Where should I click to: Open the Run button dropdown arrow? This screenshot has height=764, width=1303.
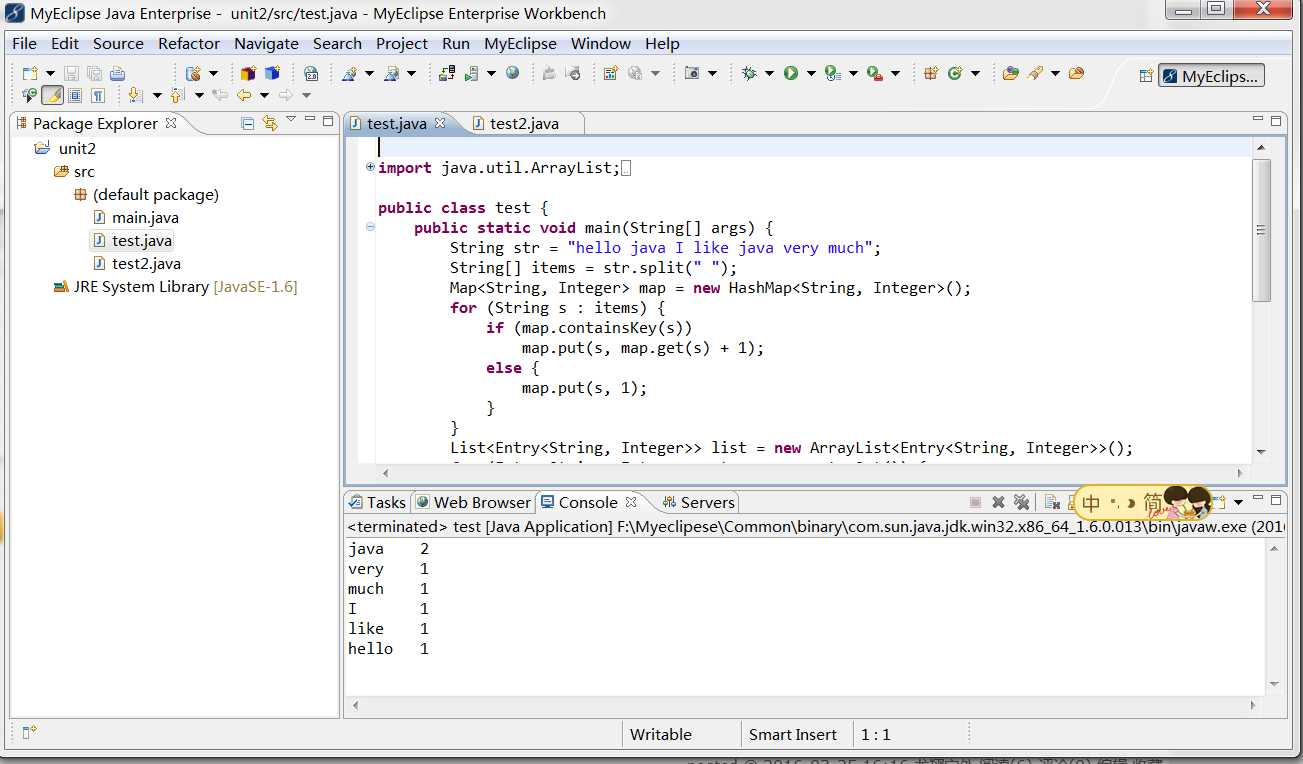(x=811, y=73)
